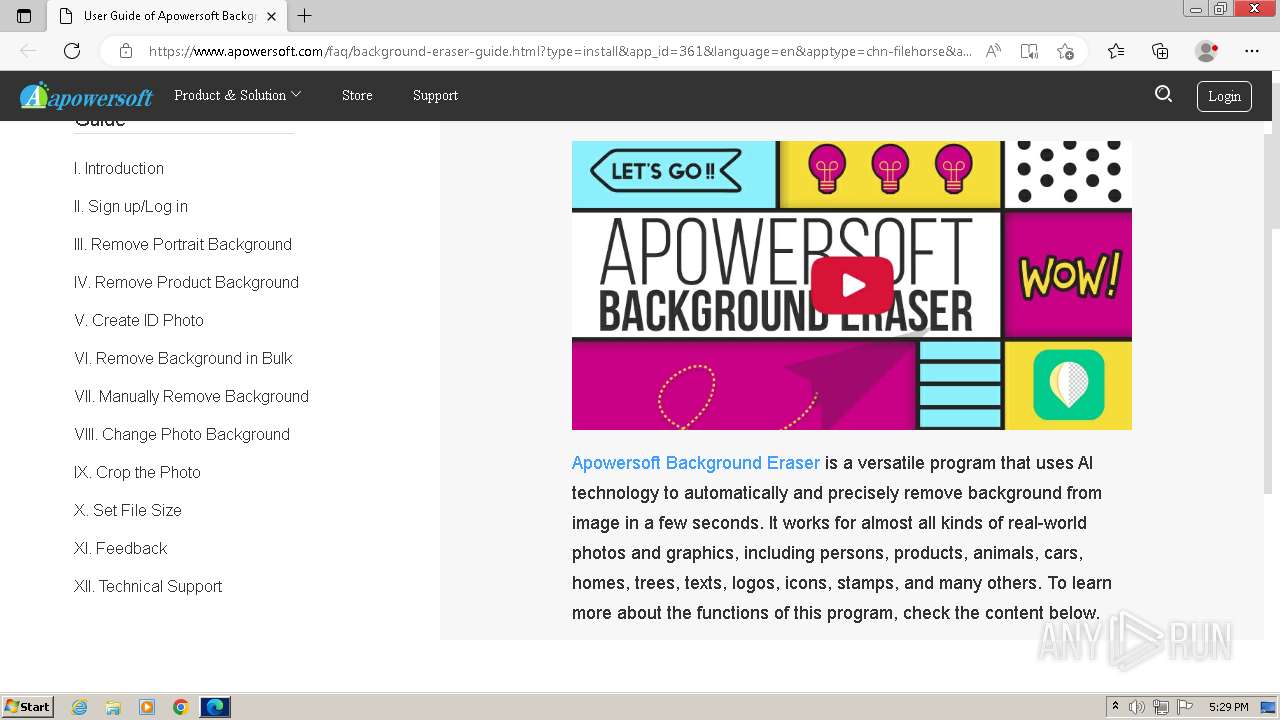1280x720 pixels.
Task: Click the address bar URL field
Action: click(560, 51)
